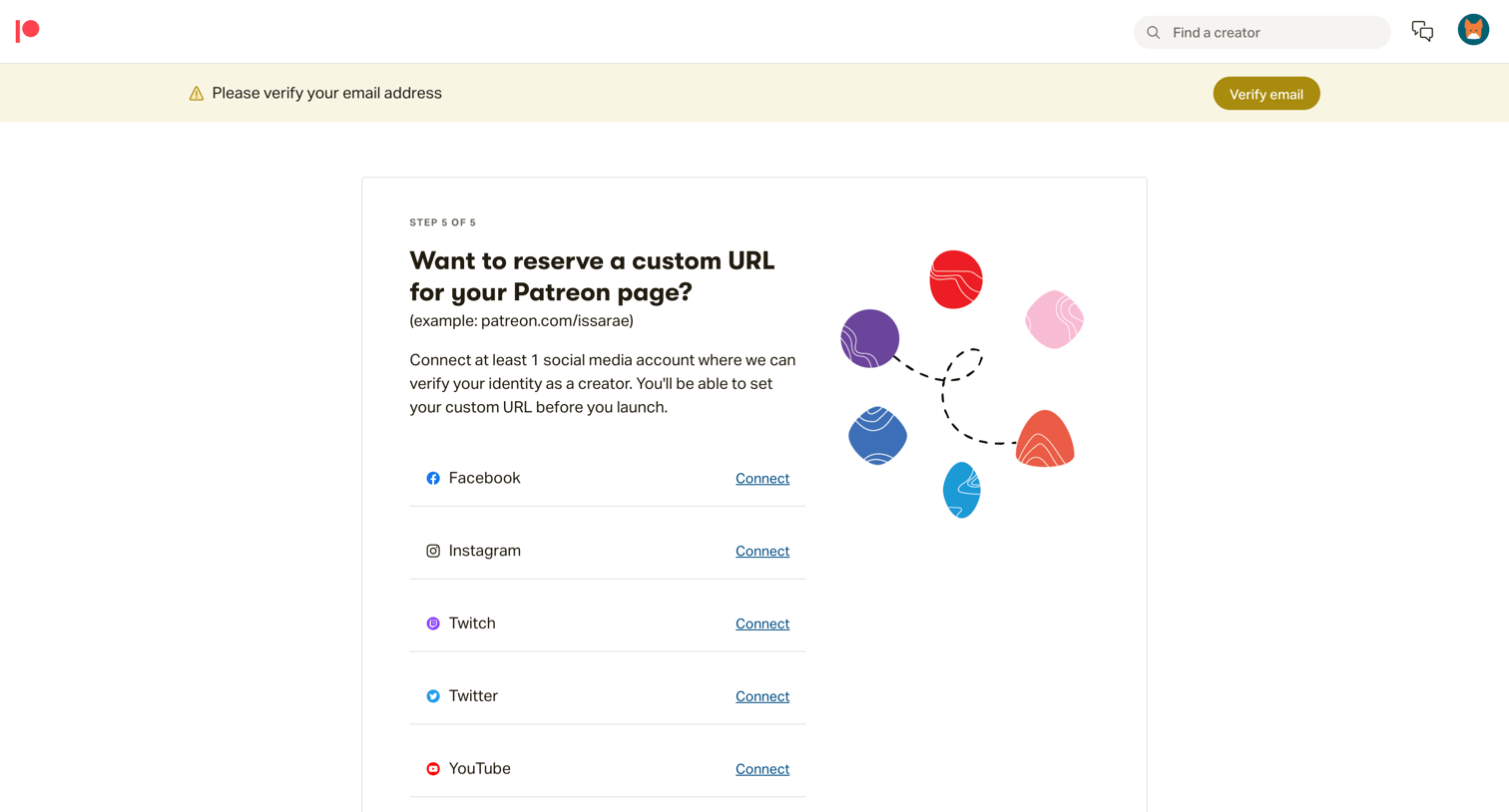The height and width of the screenshot is (812, 1509).
Task: Connect your Twitch account
Action: [762, 624]
